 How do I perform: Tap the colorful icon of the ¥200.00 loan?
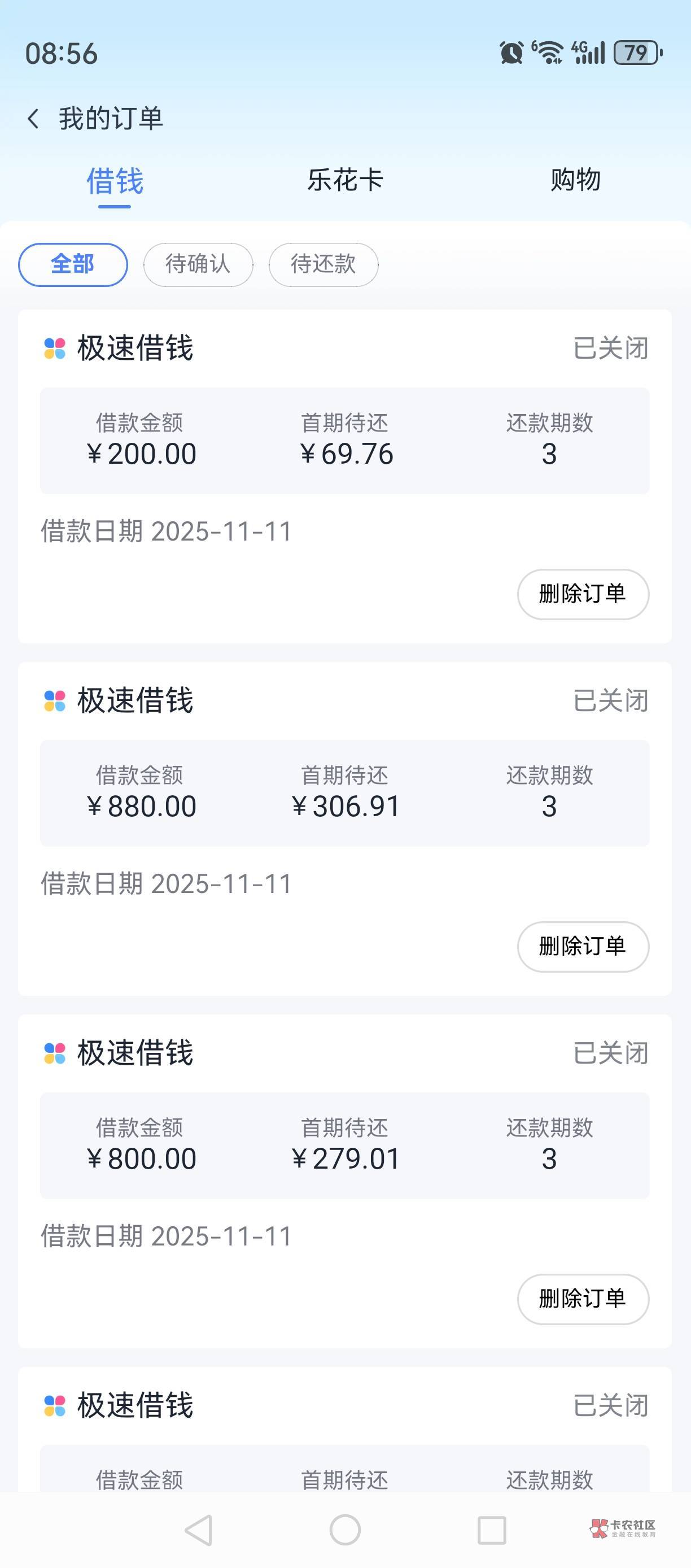coord(55,349)
